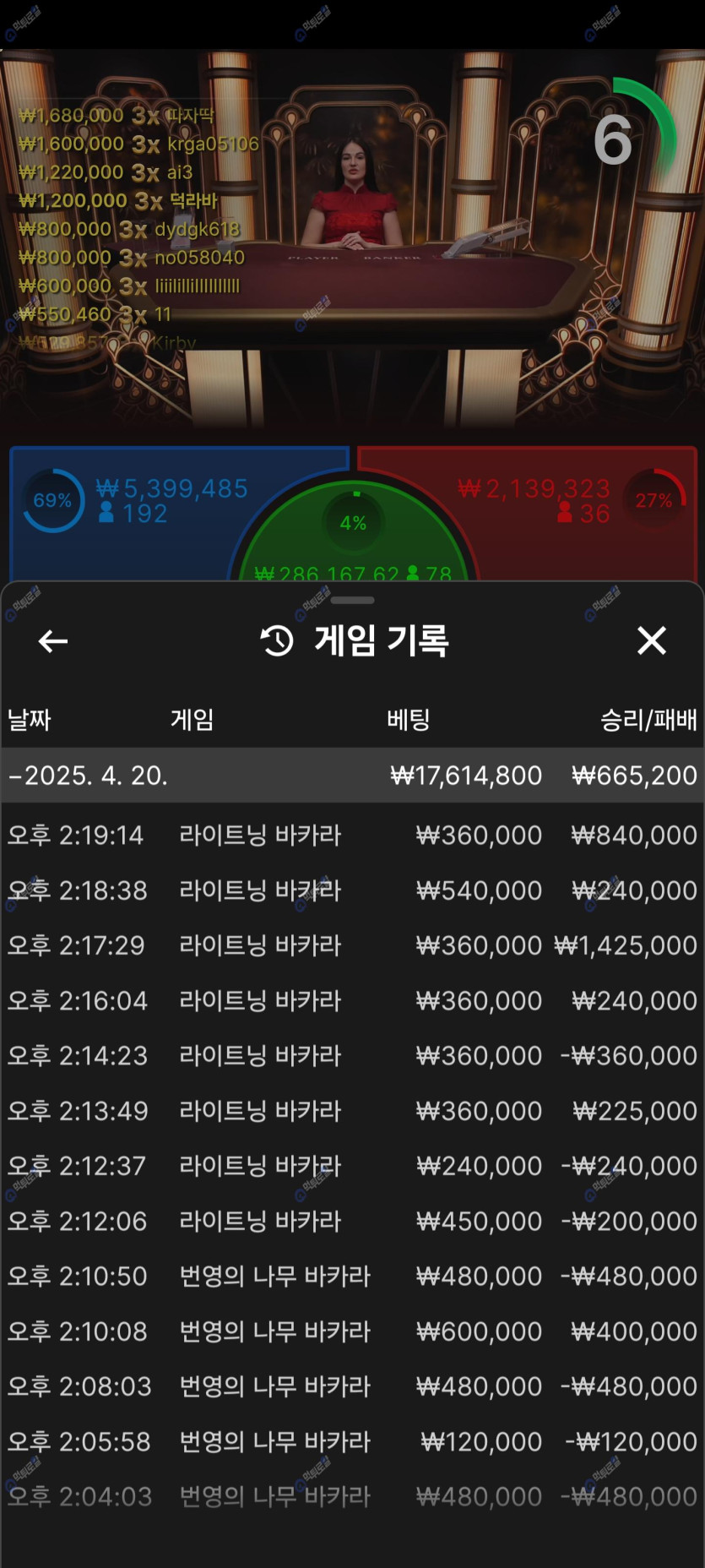Click the red banker count icon
The height and width of the screenshot is (1568, 705).
point(565,513)
